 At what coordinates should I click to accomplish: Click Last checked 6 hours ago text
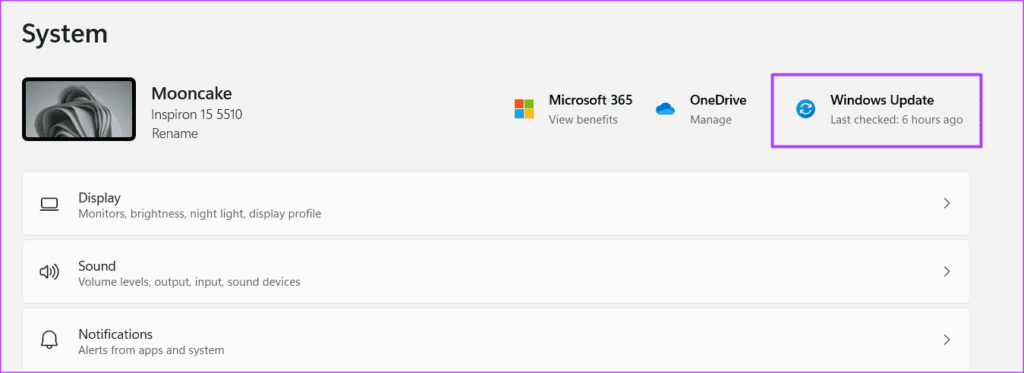[x=896, y=120]
